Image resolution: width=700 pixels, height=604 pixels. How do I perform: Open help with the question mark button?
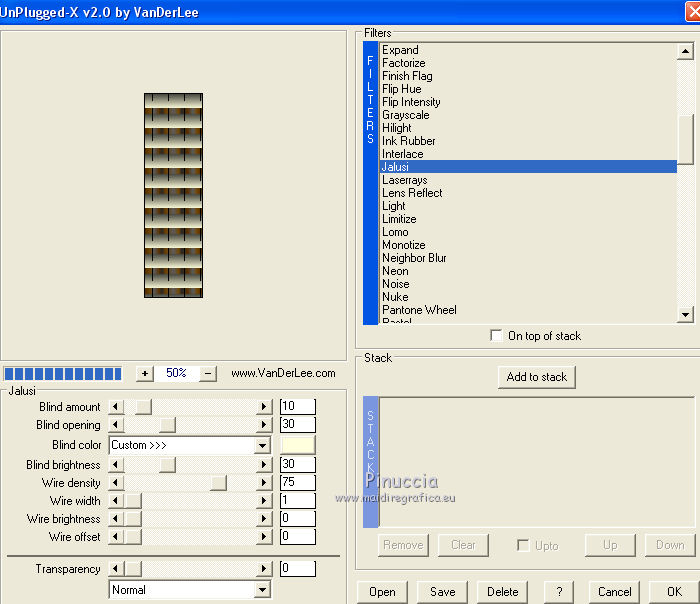[559, 592]
